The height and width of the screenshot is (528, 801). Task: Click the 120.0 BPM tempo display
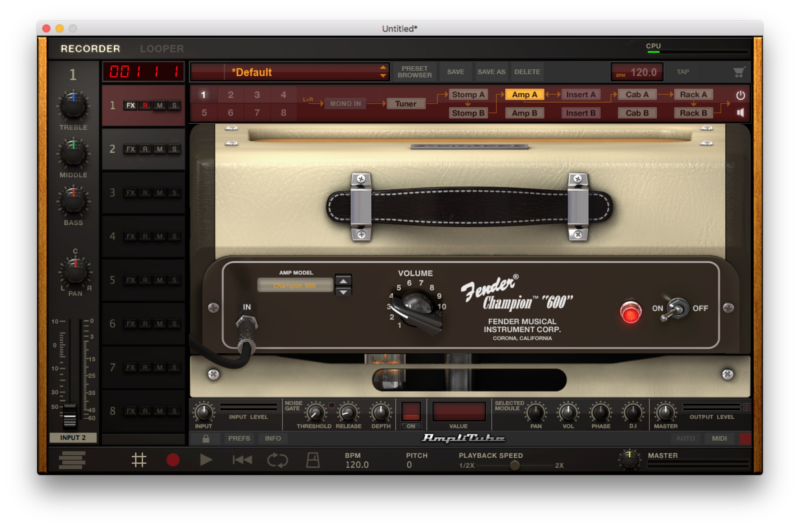pyautogui.click(x=637, y=72)
